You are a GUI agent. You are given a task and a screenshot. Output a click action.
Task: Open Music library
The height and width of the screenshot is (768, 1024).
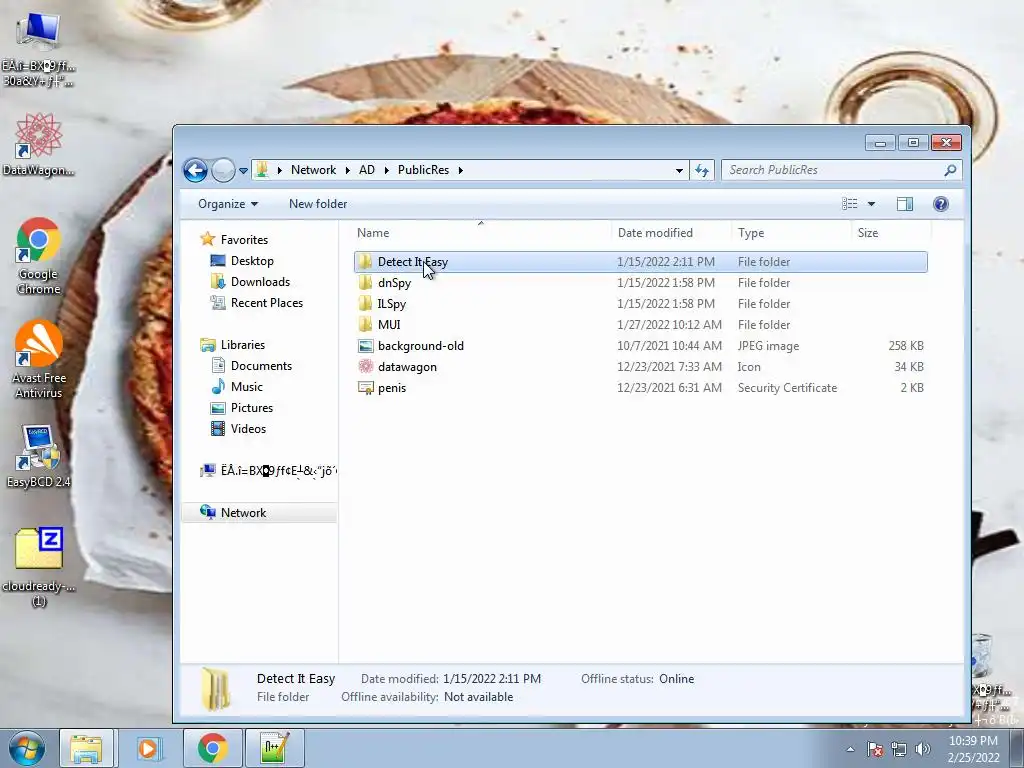click(246, 387)
